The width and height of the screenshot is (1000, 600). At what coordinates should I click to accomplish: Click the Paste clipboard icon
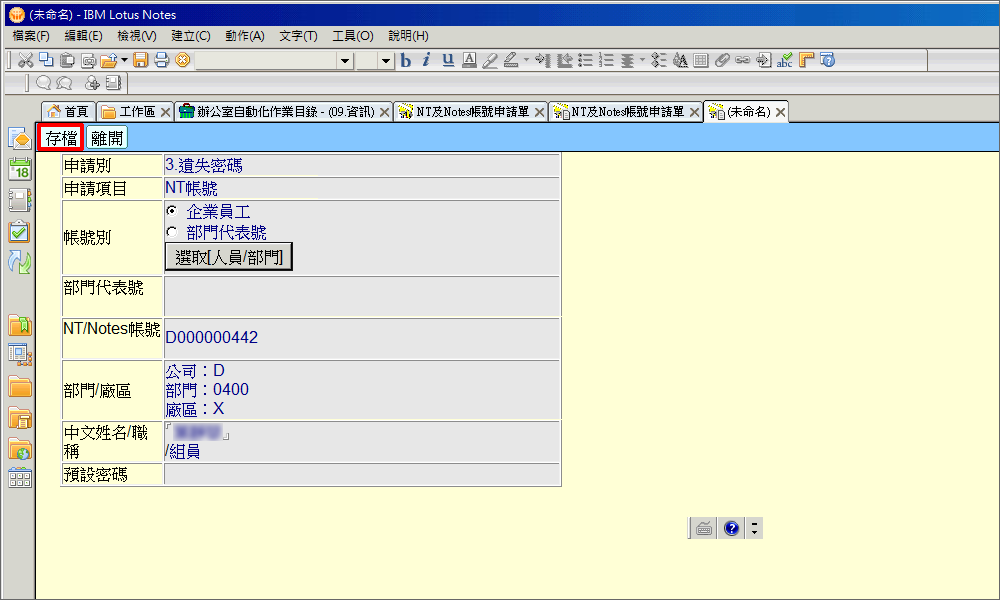[67, 60]
